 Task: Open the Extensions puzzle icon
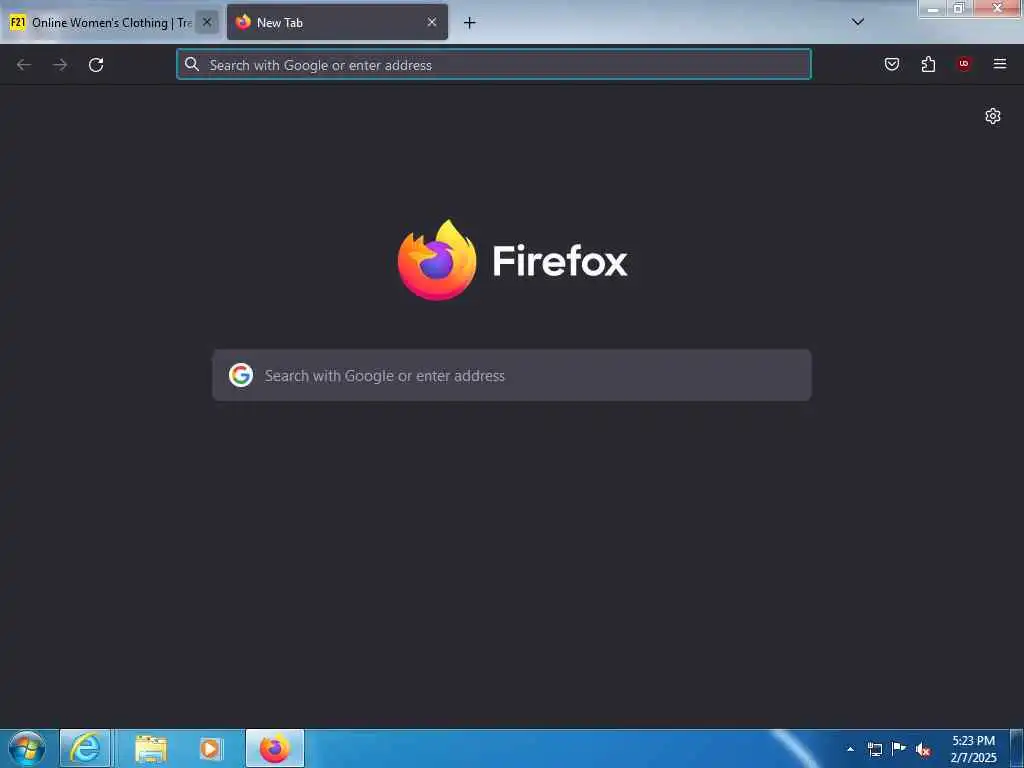pyautogui.click(x=928, y=64)
